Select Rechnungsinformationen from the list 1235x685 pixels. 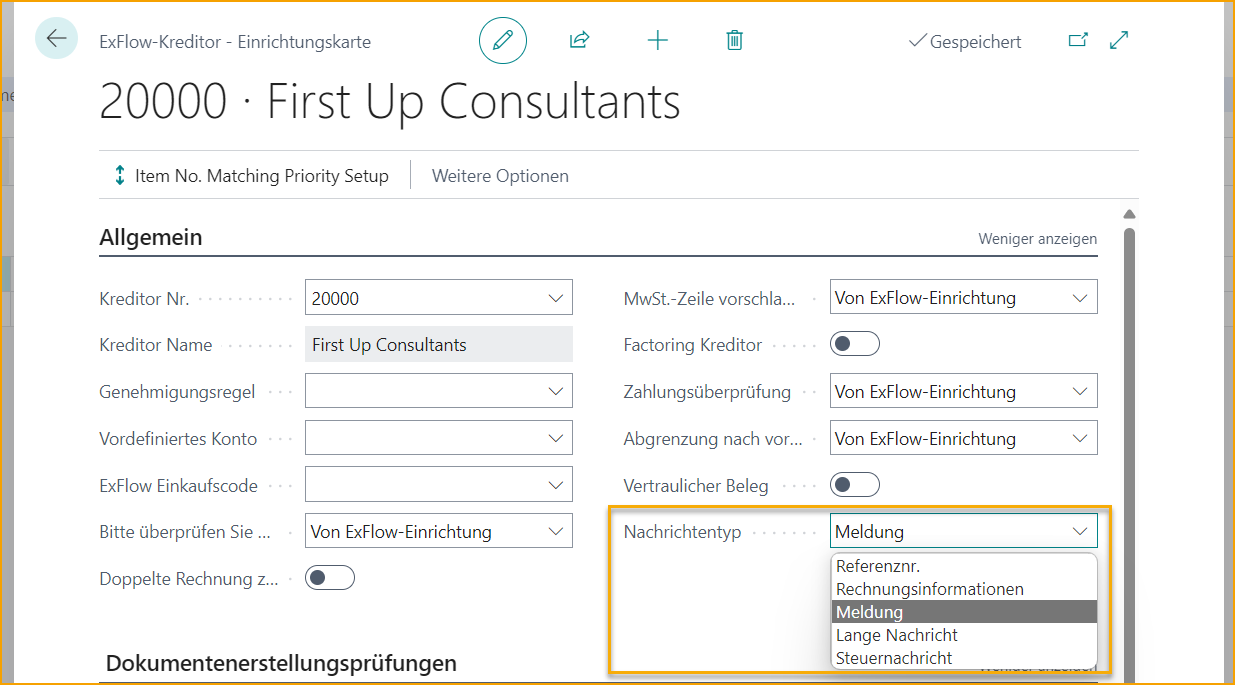click(x=930, y=589)
